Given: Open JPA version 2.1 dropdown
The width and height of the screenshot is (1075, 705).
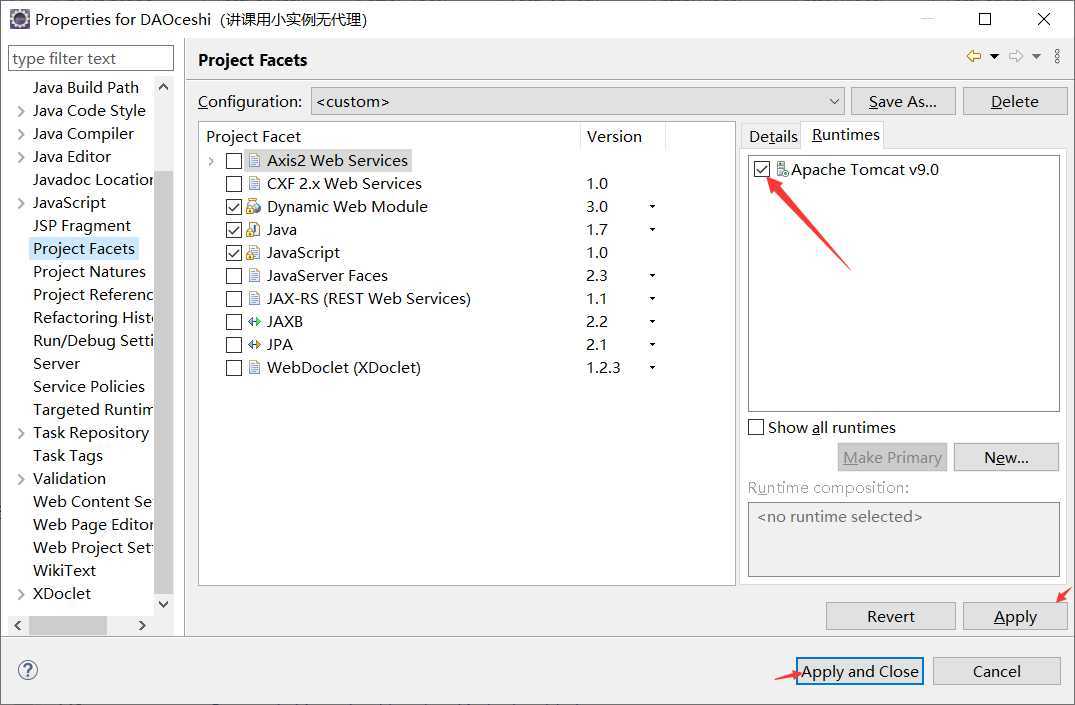Looking at the screenshot, I should (652, 344).
